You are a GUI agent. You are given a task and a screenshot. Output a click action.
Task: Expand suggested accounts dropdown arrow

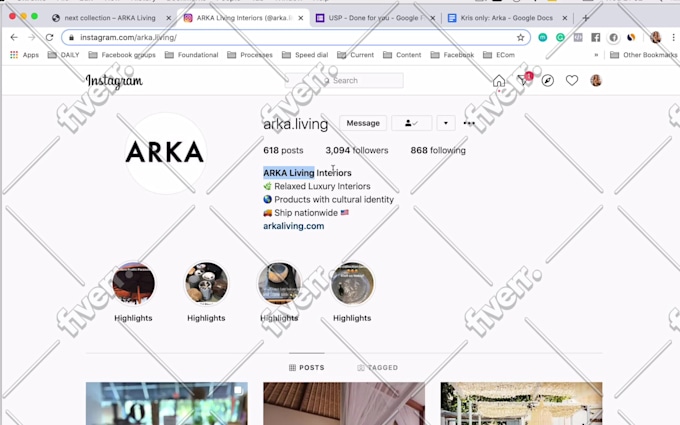pyautogui.click(x=446, y=123)
